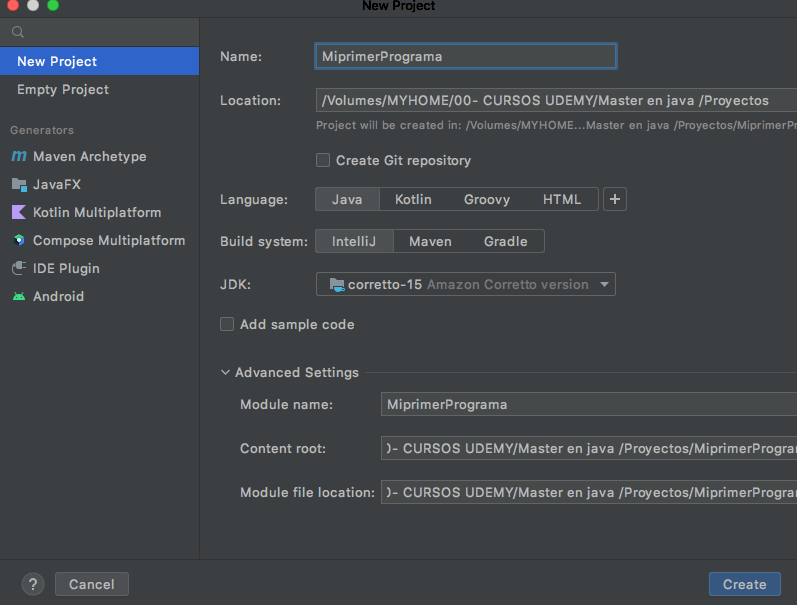Viewport: 797px width, 605px height.
Task: Select the IDE Plugin generator icon
Action: [x=19, y=268]
